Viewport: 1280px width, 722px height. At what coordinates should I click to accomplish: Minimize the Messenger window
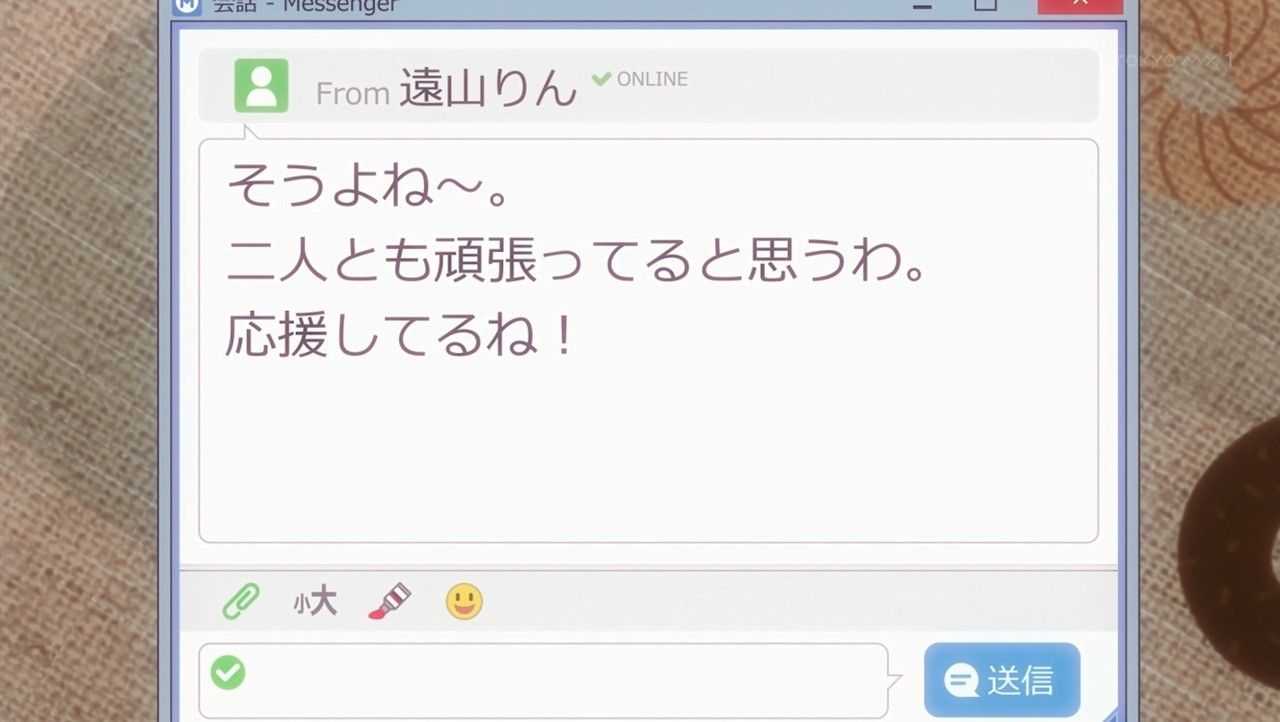pyautogui.click(x=922, y=5)
